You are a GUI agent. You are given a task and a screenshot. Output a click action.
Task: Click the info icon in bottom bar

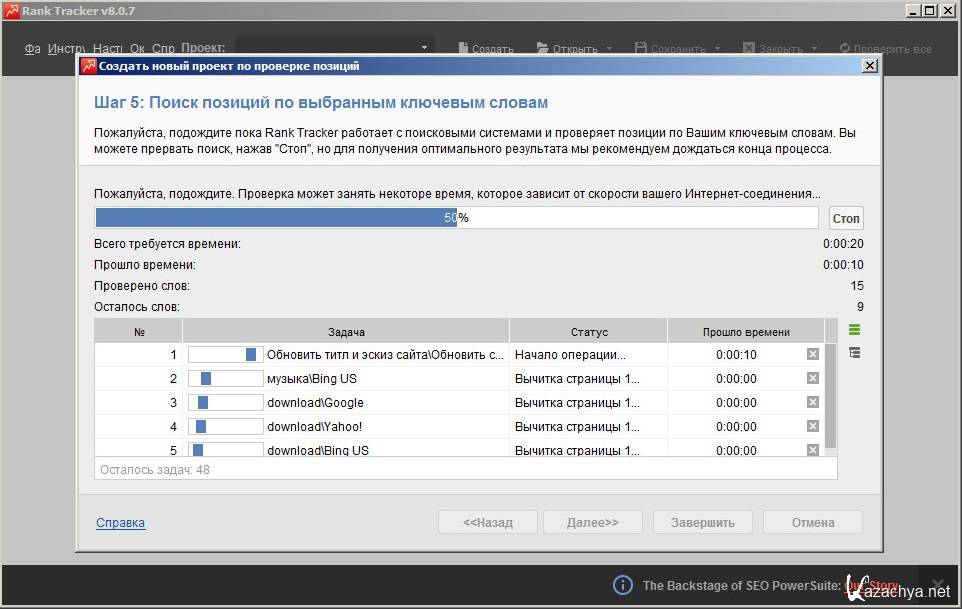(x=622, y=585)
